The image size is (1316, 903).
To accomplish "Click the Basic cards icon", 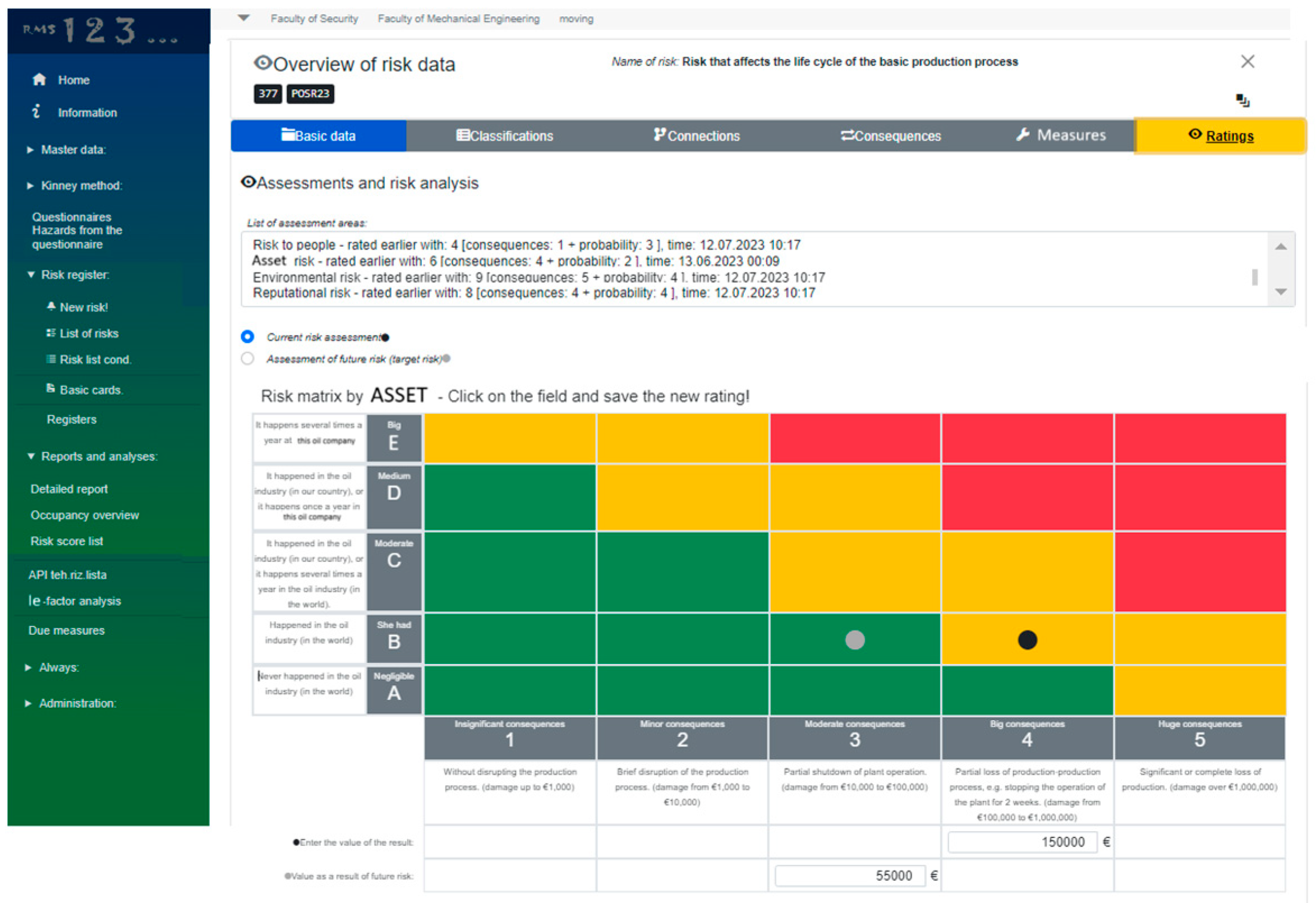I will click(x=51, y=388).
